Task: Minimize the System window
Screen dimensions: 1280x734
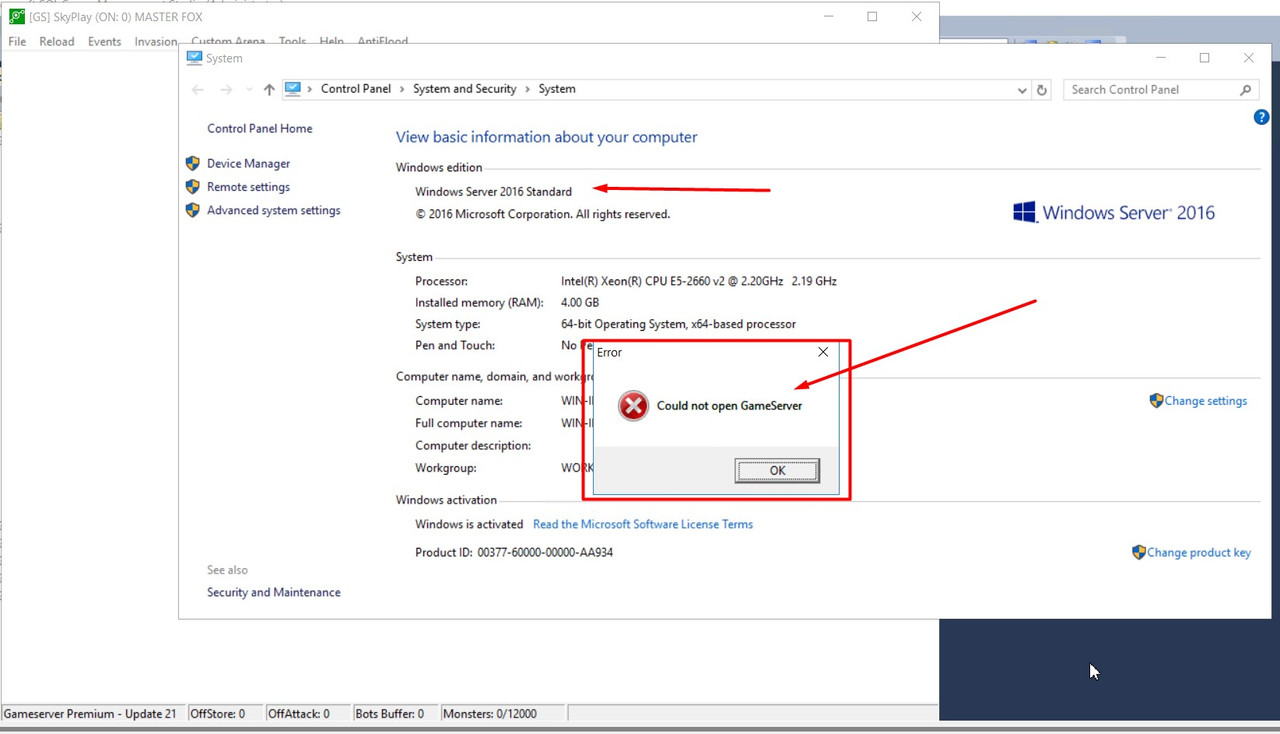Action: 1160,58
